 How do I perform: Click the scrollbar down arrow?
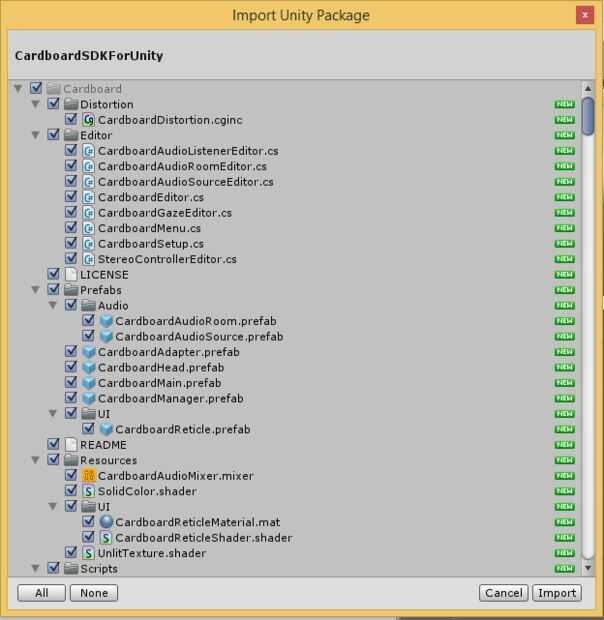pos(588,568)
